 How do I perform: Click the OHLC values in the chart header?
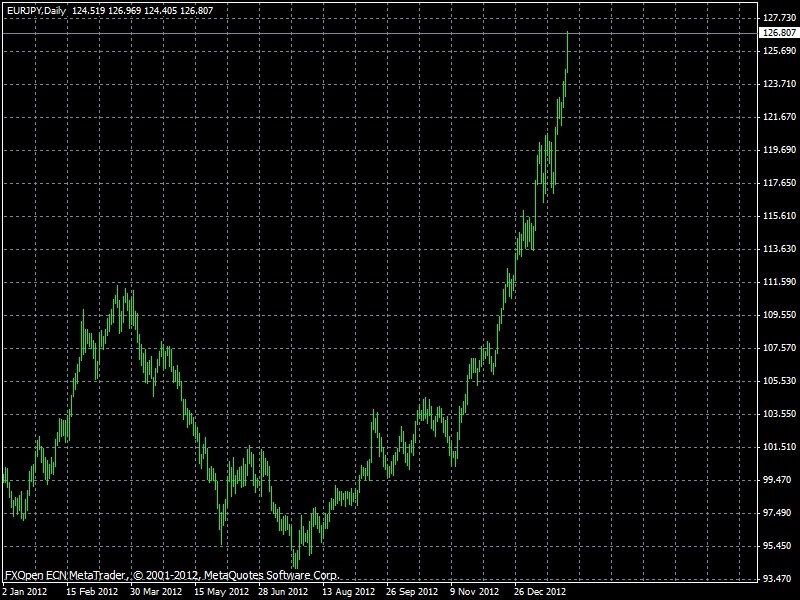(128, 9)
